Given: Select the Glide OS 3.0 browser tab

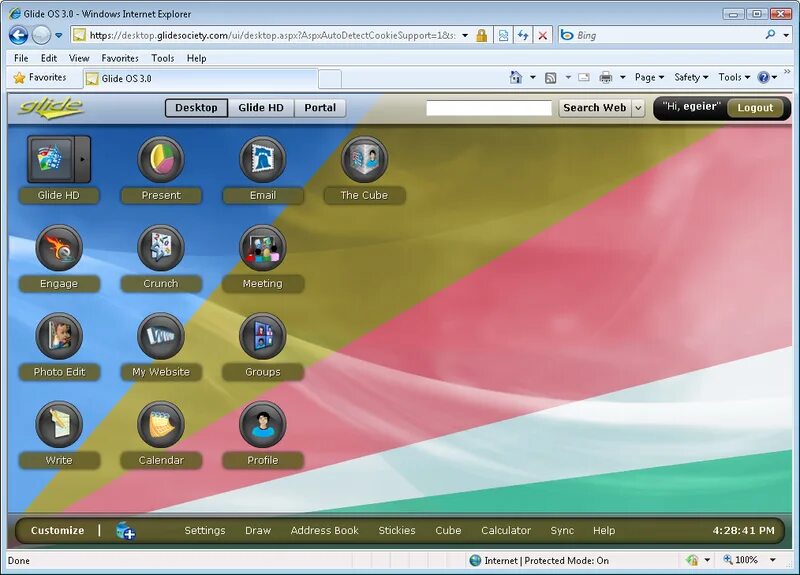Looking at the screenshot, I should point(200,79).
